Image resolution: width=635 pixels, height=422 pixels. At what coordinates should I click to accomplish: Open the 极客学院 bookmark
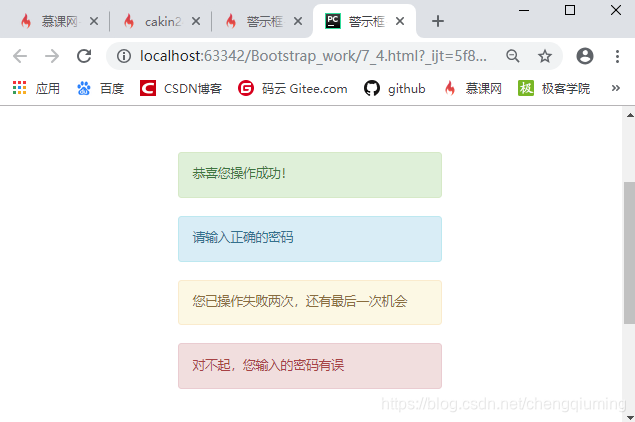click(554, 88)
